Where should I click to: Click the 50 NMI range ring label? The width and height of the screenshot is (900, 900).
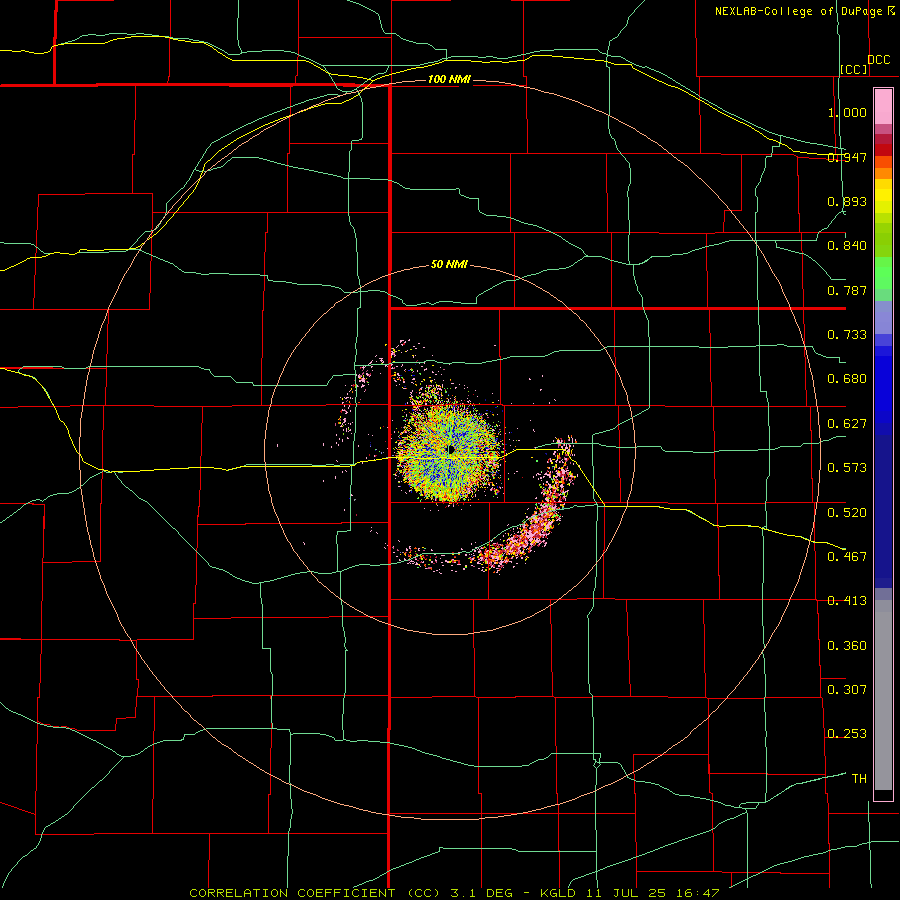pos(449,264)
